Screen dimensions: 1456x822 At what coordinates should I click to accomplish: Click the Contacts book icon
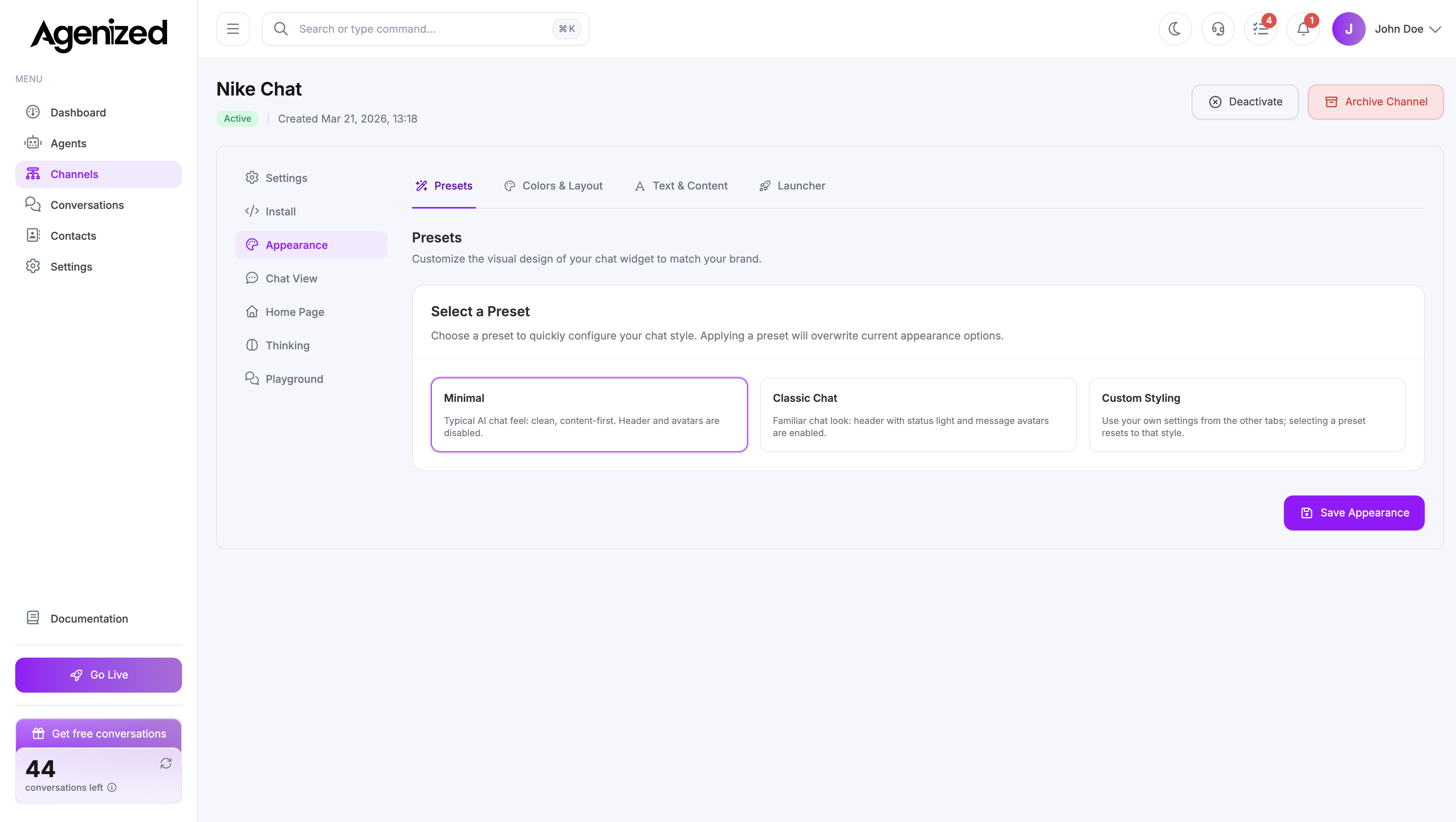[x=33, y=235]
